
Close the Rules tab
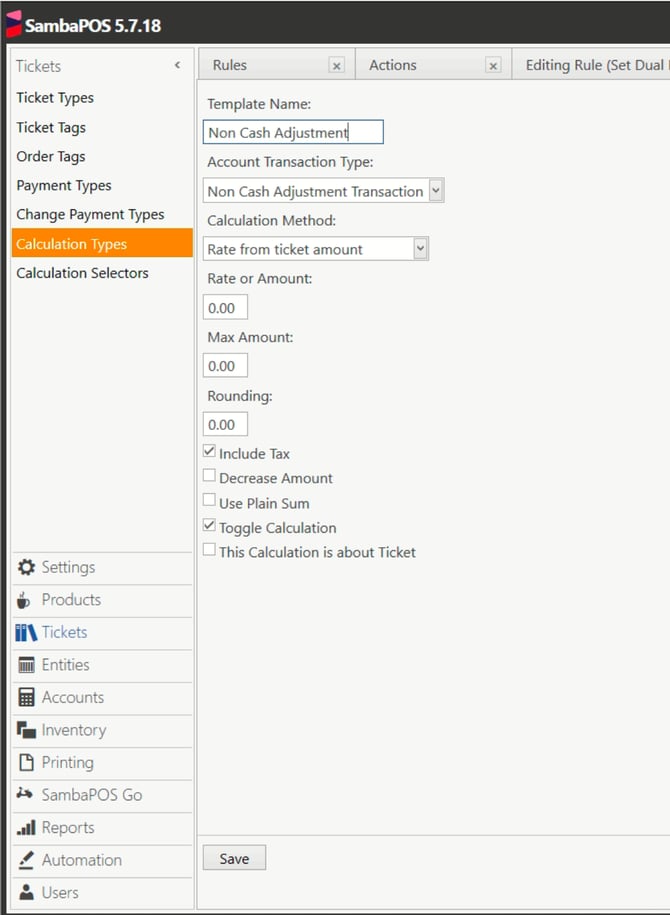[337, 66]
